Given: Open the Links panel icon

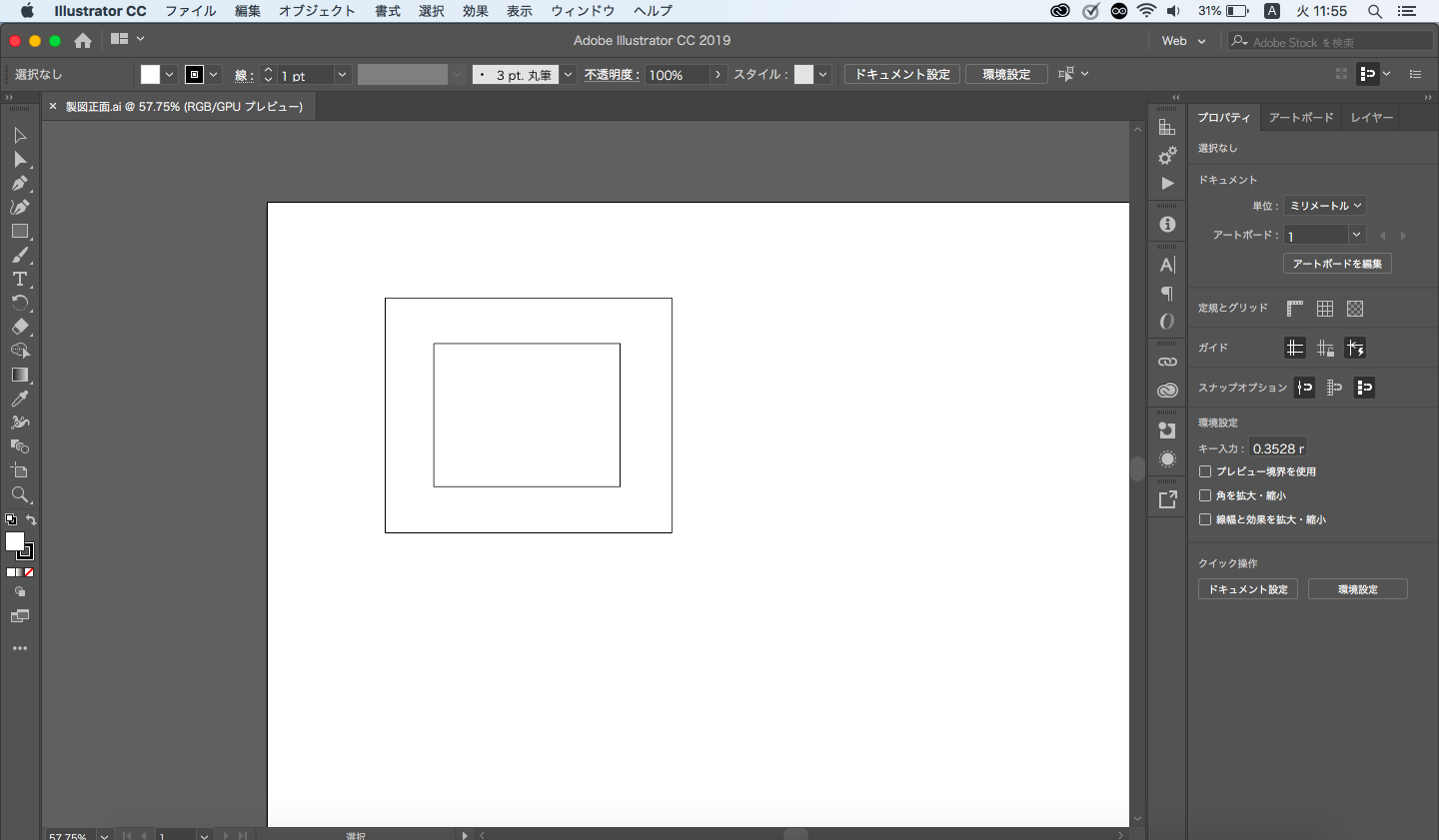Looking at the screenshot, I should coord(1167,362).
